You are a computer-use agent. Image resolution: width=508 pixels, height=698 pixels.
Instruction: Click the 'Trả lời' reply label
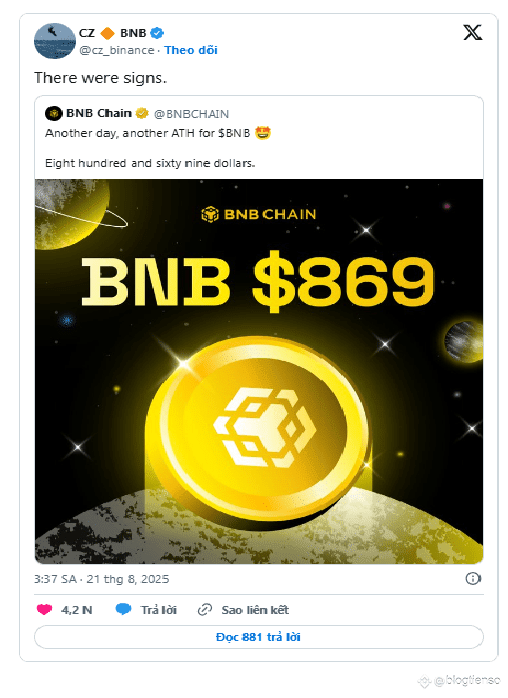click(x=158, y=610)
